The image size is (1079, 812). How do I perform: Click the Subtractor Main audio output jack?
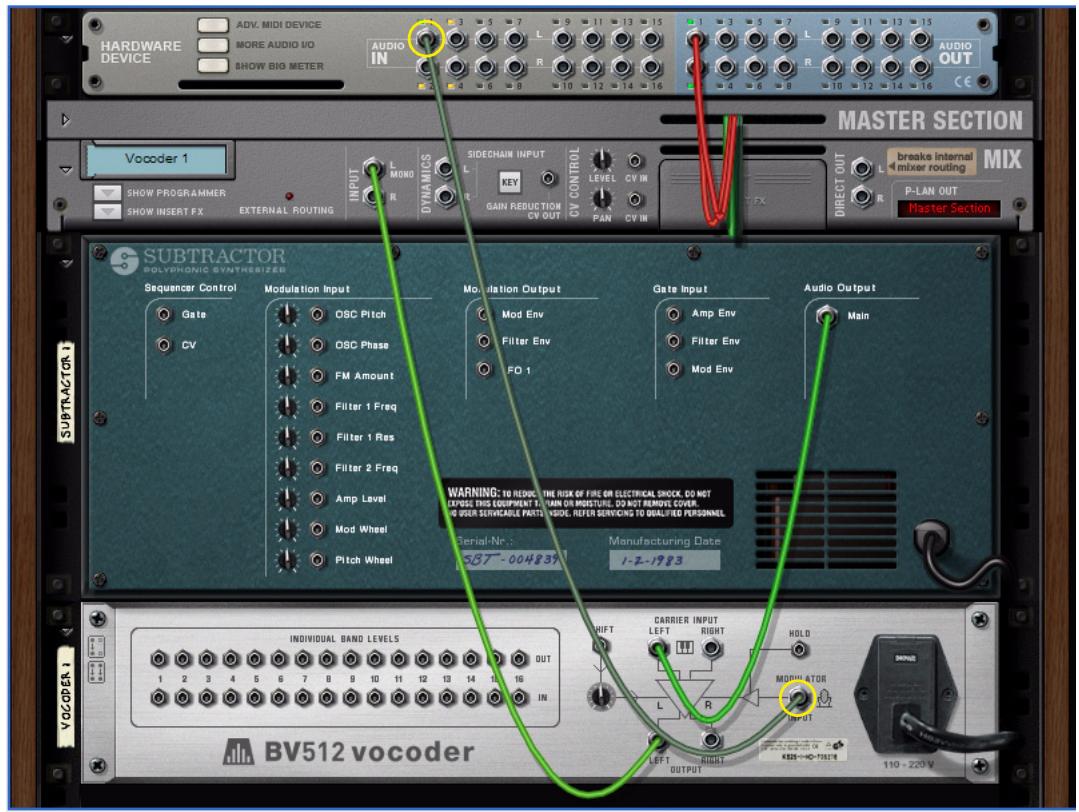click(827, 316)
